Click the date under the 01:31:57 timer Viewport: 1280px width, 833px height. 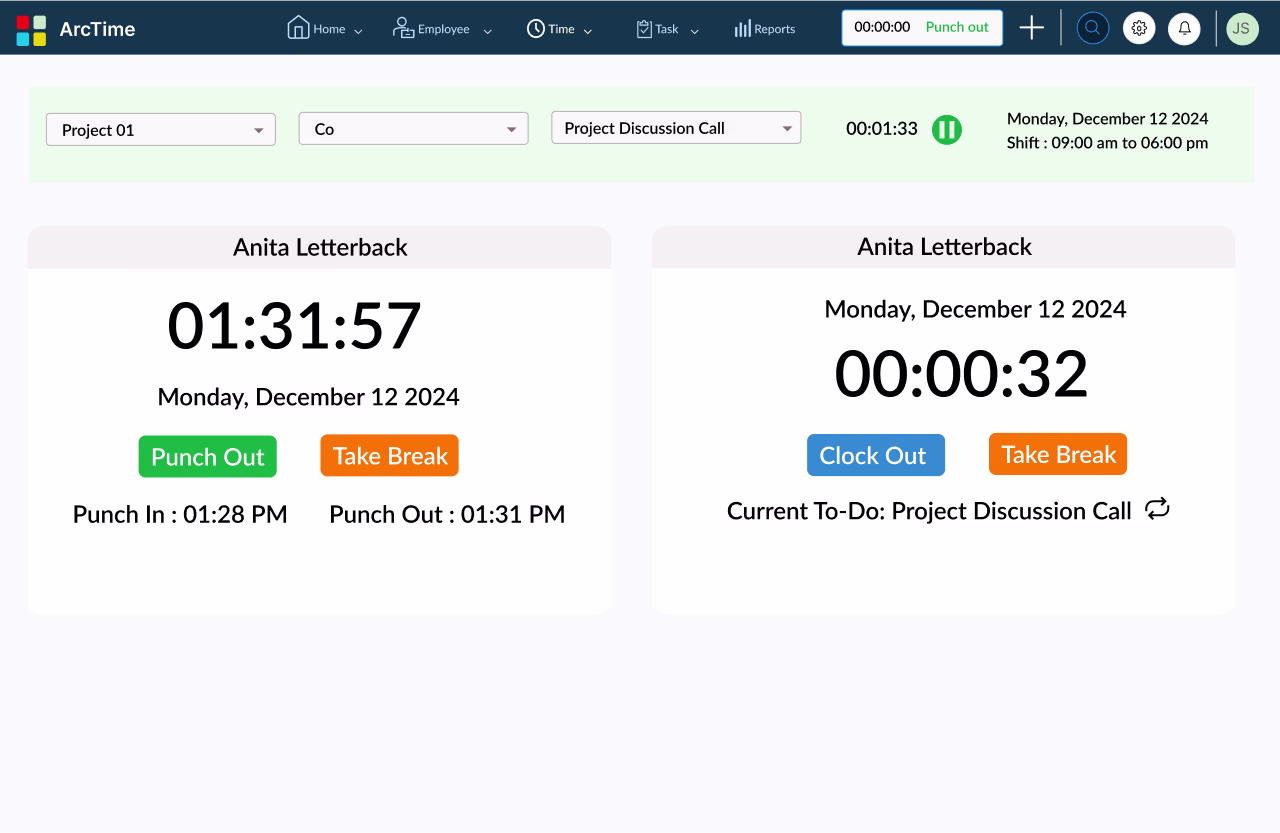[x=309, y=397]
